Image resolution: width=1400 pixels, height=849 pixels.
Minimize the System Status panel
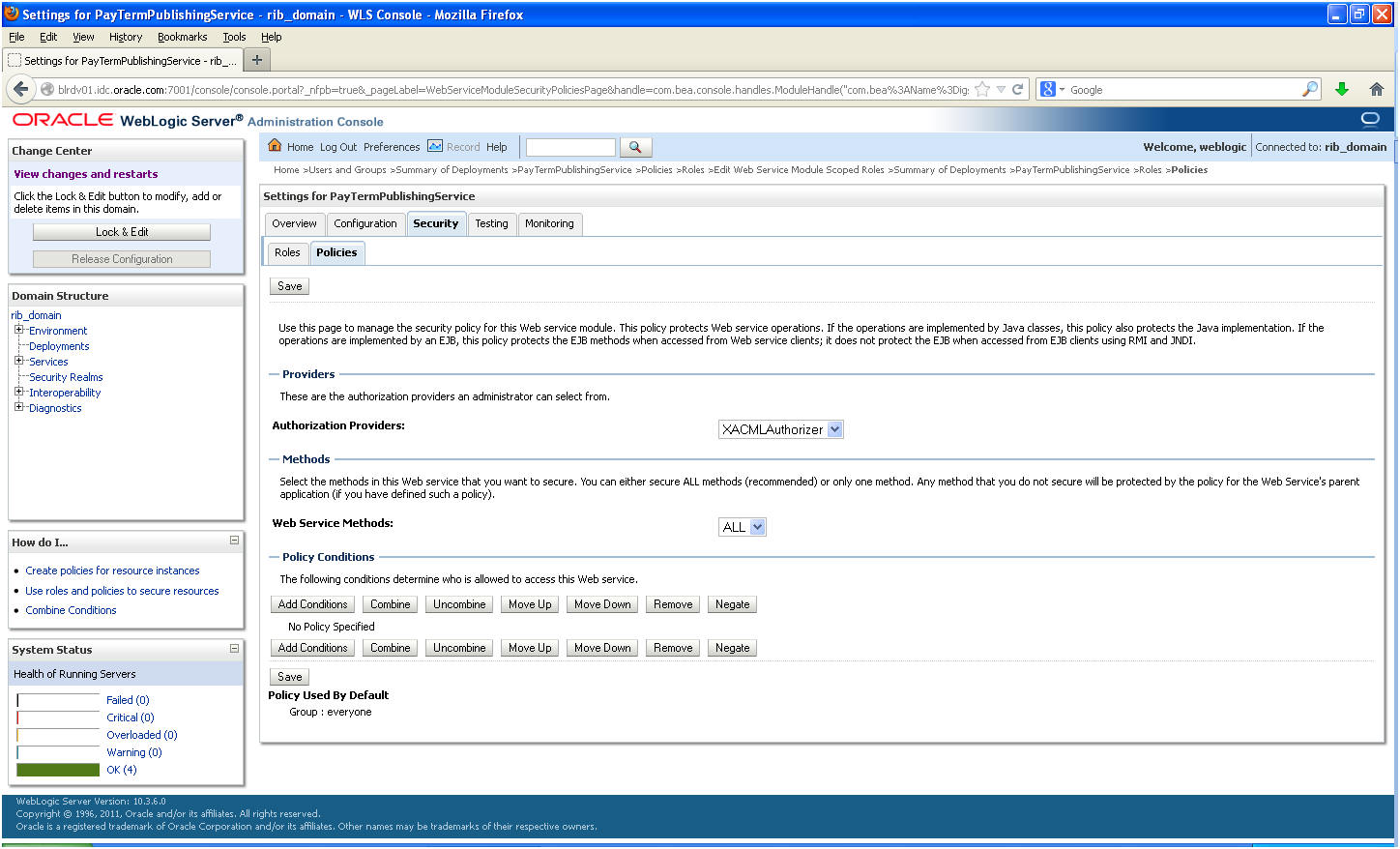click(x=234, y=648)
